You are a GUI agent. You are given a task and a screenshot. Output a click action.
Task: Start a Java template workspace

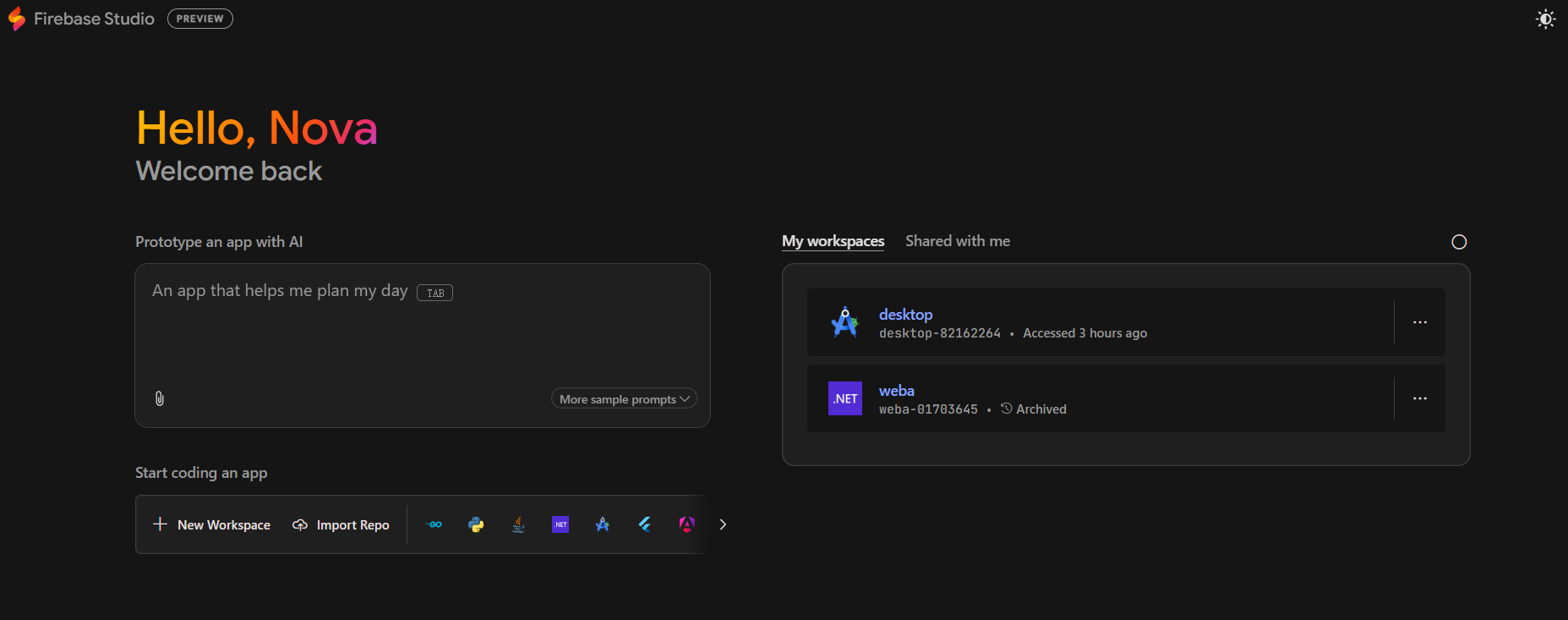(518, 524)
